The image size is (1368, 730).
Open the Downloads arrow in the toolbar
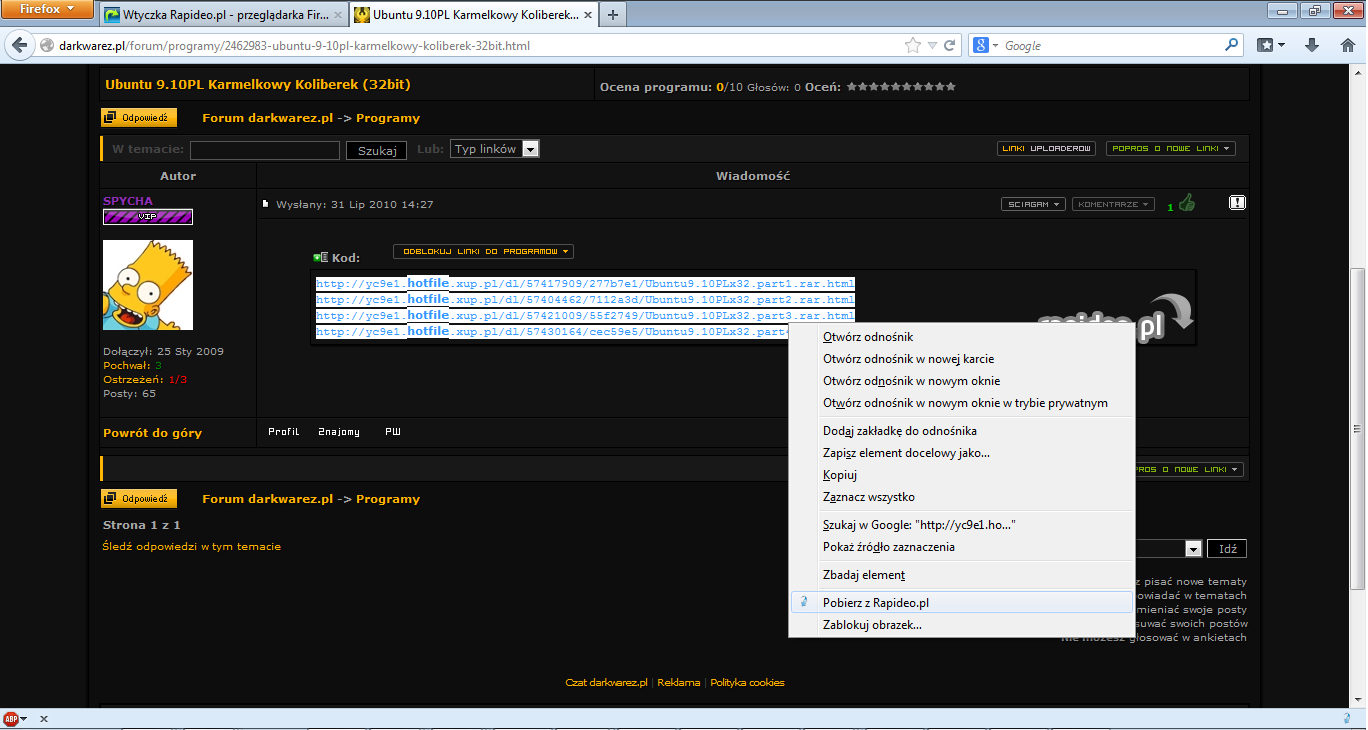pos(1312,45)
